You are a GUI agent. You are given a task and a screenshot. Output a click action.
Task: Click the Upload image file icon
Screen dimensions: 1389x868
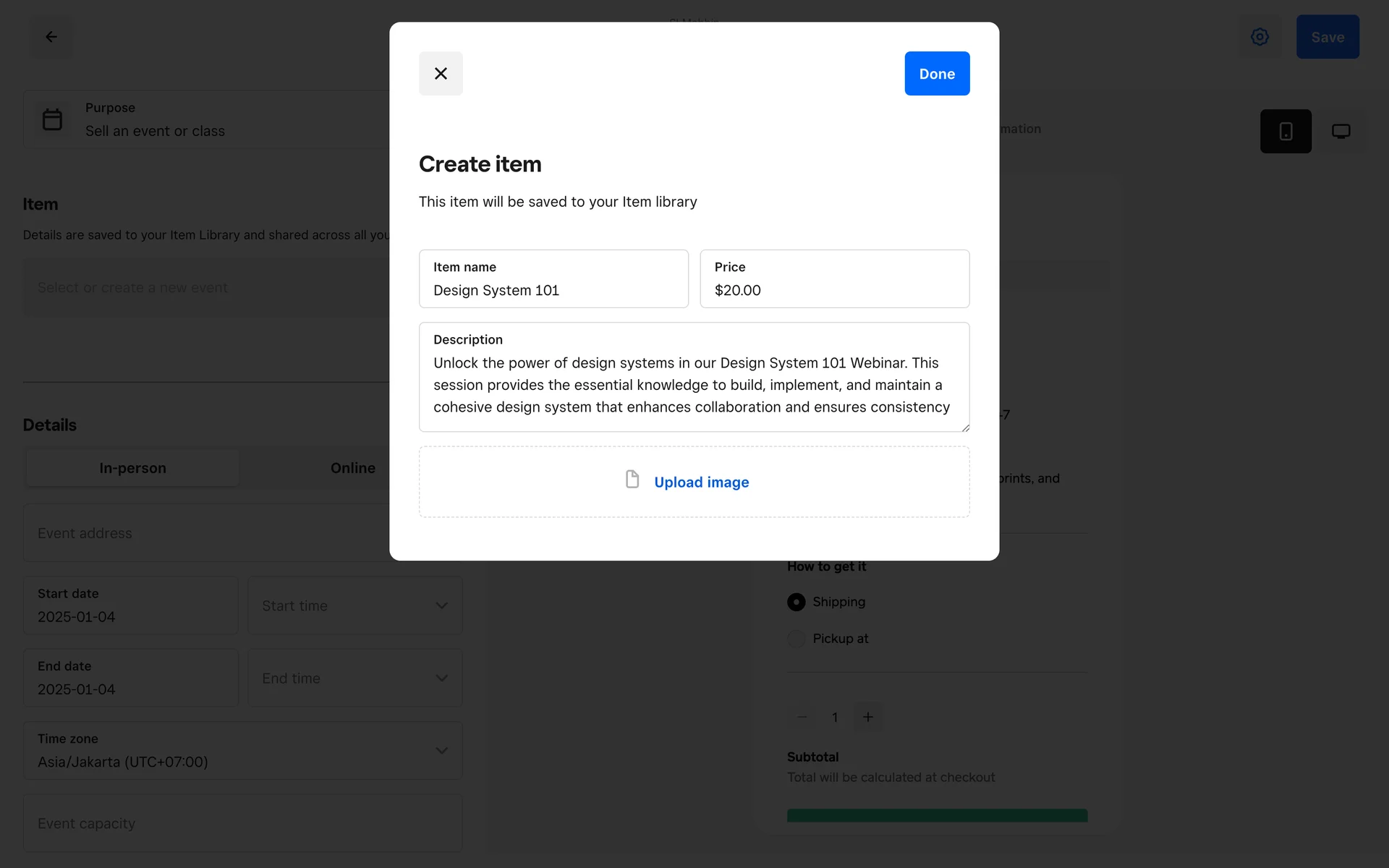click(632, 480)
